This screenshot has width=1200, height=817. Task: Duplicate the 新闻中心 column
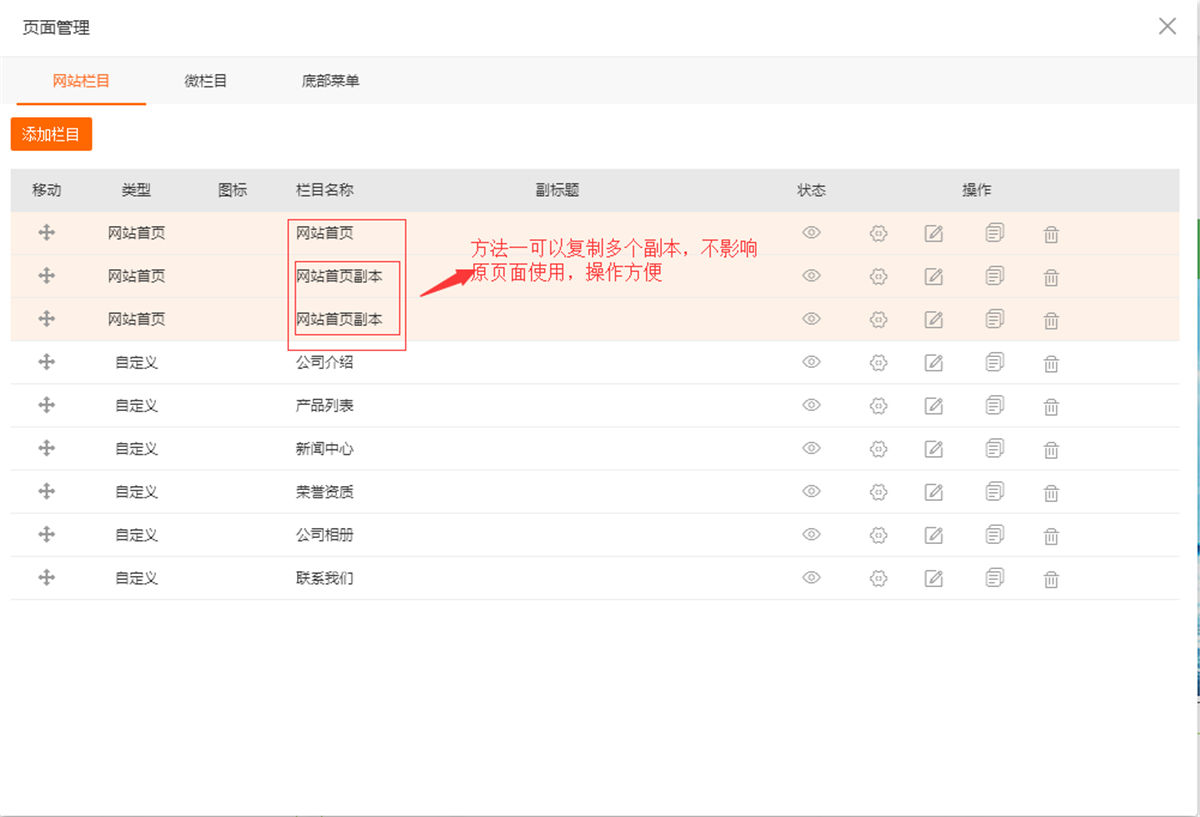994,449
